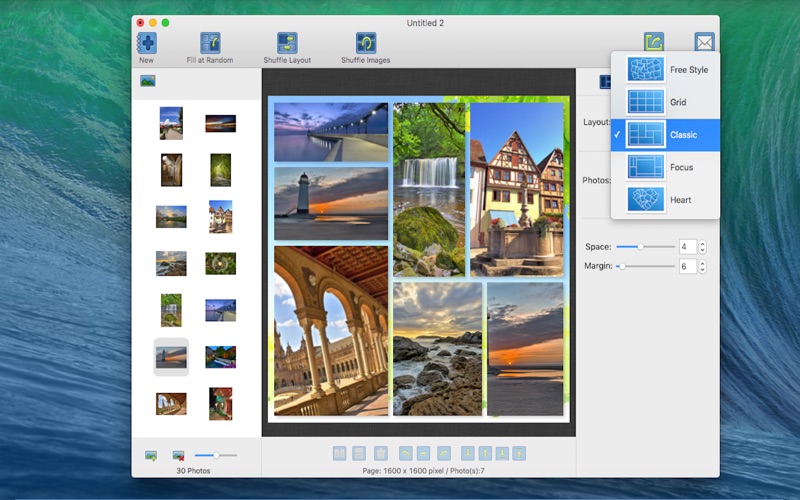Image resolution: width=800 pixels, height=500 pixels.
Task: Select the half-timbered houses library thumbnail
Action: coord(220,217)
